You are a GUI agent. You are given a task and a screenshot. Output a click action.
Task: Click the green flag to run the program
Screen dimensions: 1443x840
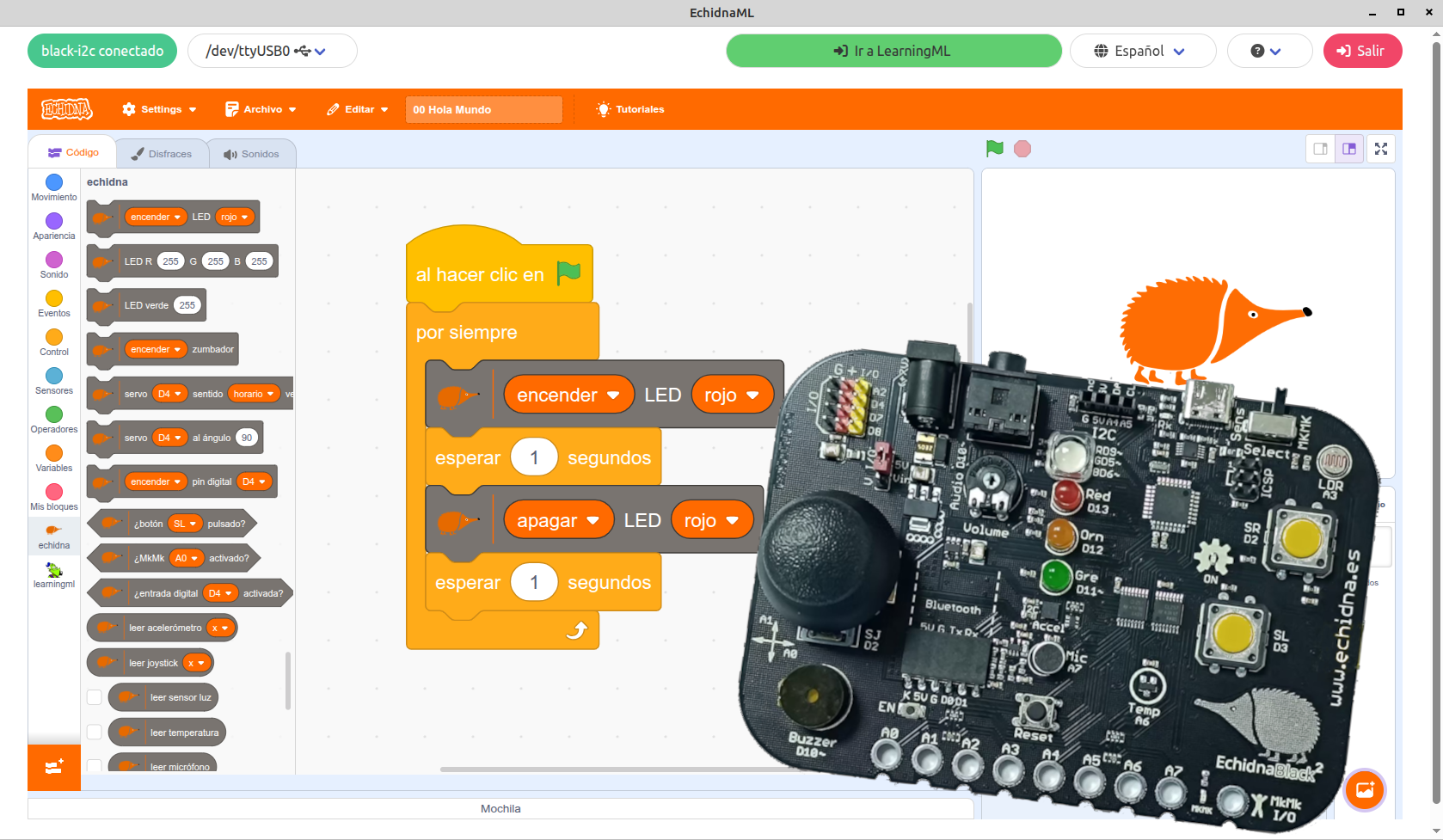click(x=994, y=149)
